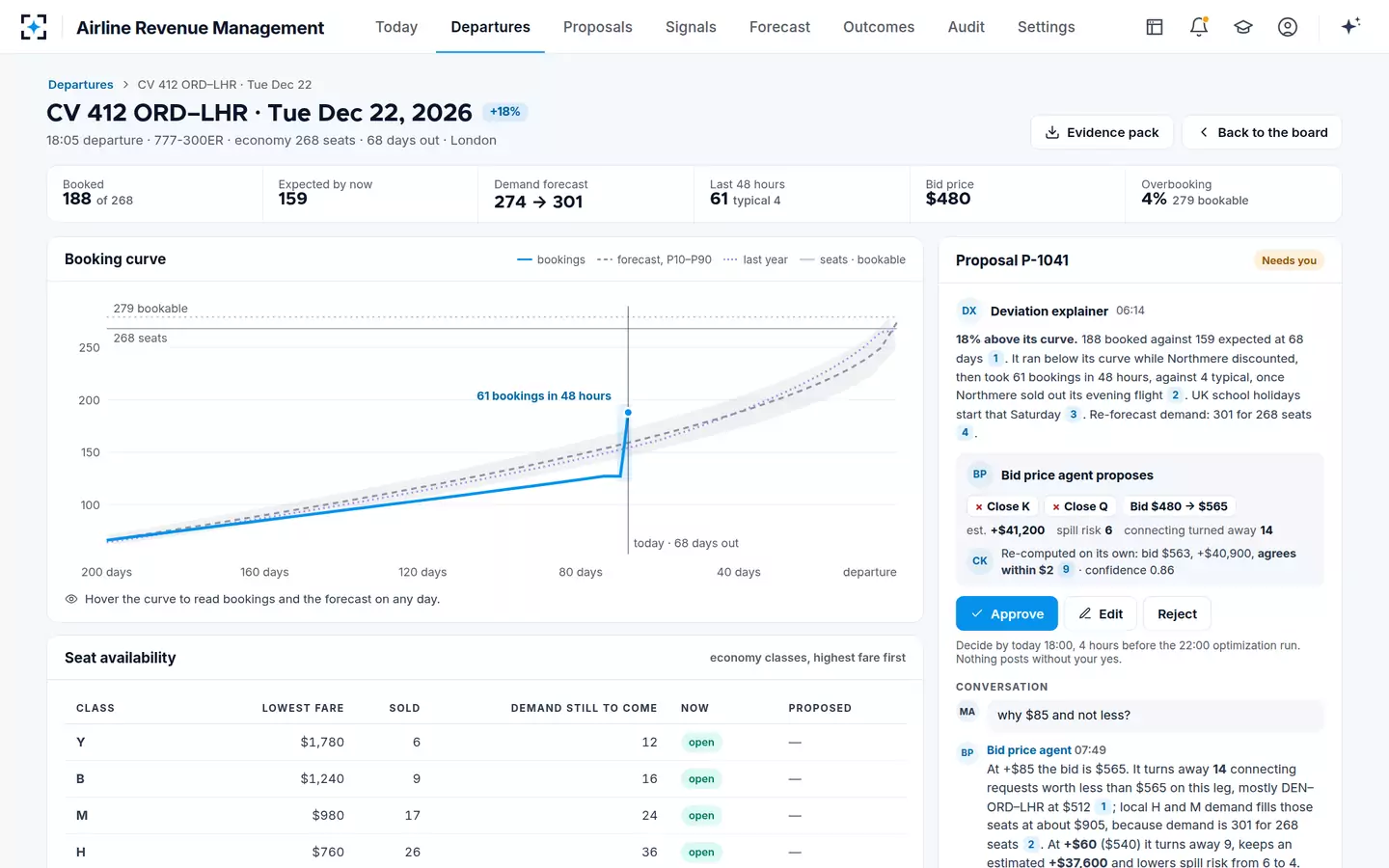Click the breadcrumb chevron after Departures
The width and height of the screenshot is (1389, 868).
click(x=125, y=85)
